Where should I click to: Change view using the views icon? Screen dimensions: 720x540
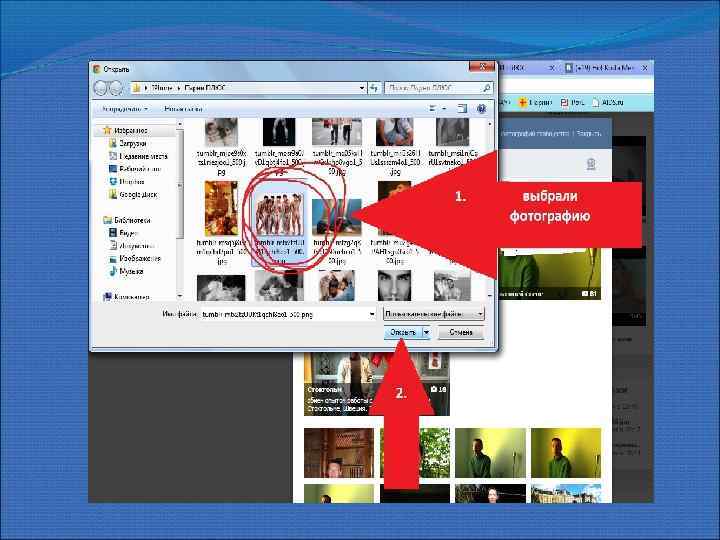click(433, 109)
